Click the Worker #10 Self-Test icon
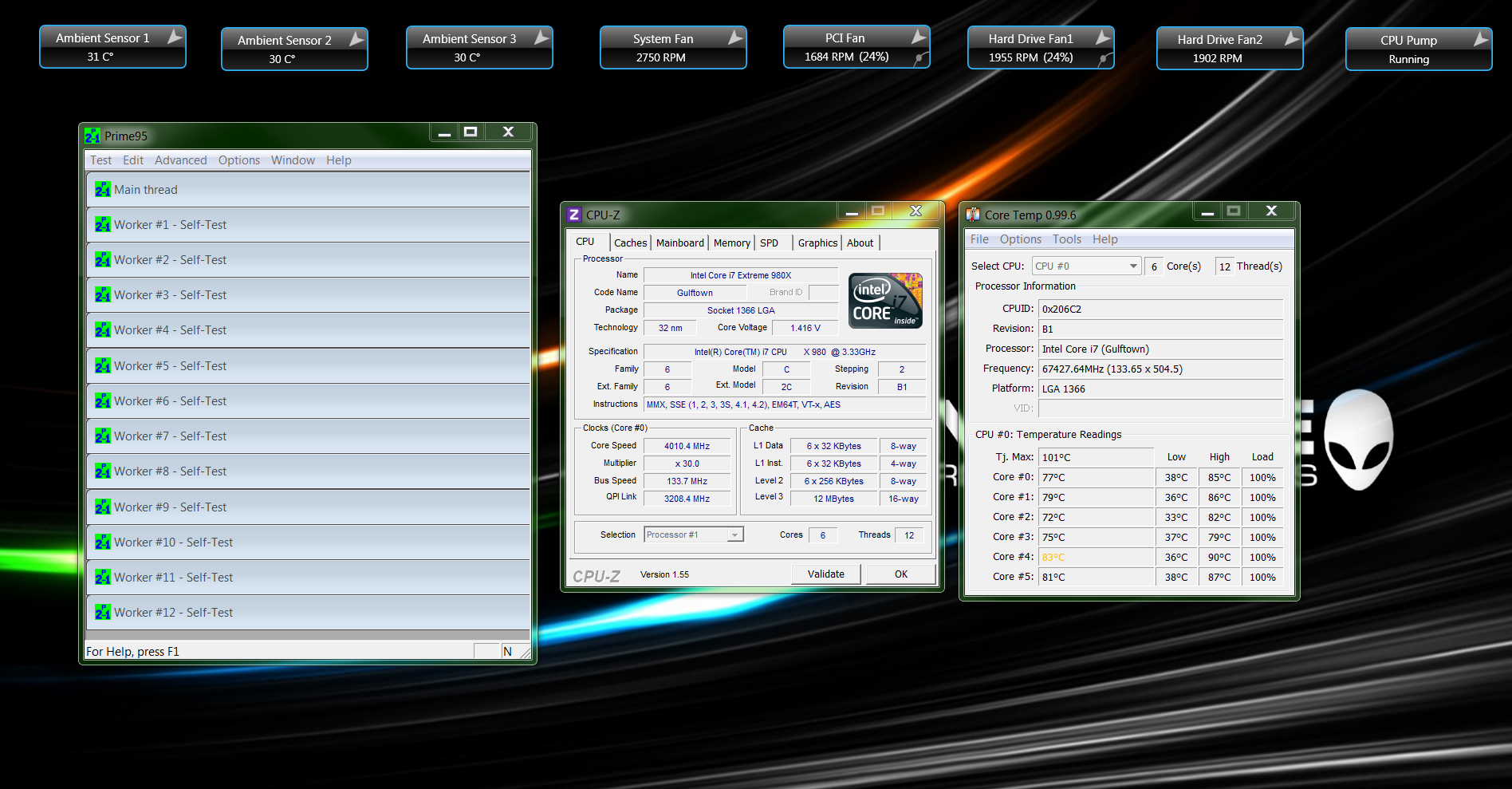The width and height of the screenshot is (1512, 789). [x=103, y=542]
